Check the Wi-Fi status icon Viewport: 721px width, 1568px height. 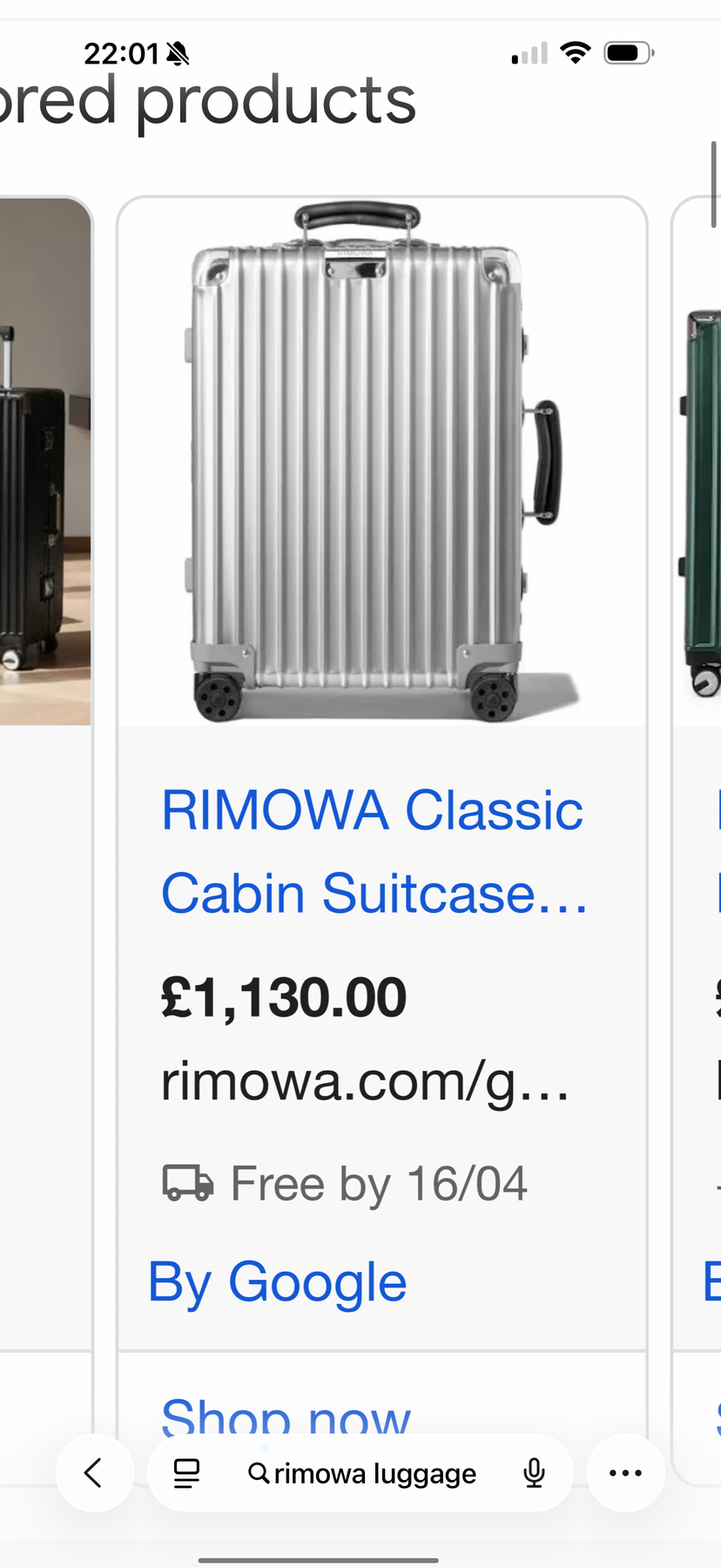(x=576, y=52)
